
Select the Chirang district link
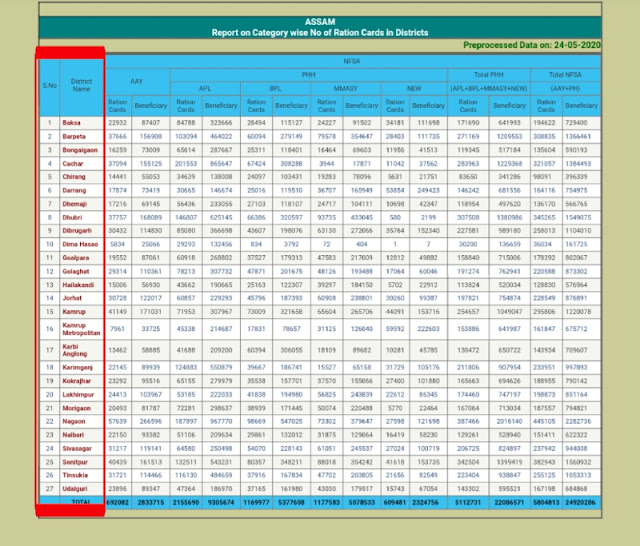[x=74, y=177]
